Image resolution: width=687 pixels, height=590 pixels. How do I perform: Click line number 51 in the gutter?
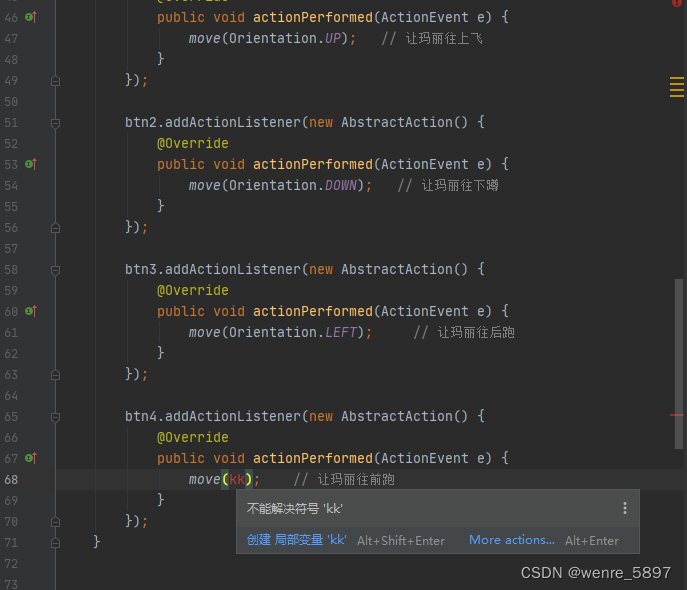[x=11, y=123]
